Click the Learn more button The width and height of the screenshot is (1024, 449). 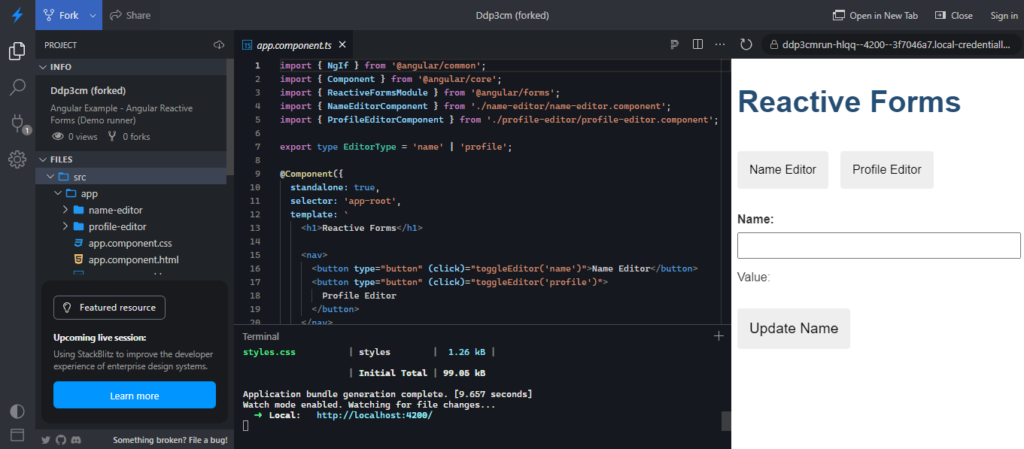coord(135,395)
